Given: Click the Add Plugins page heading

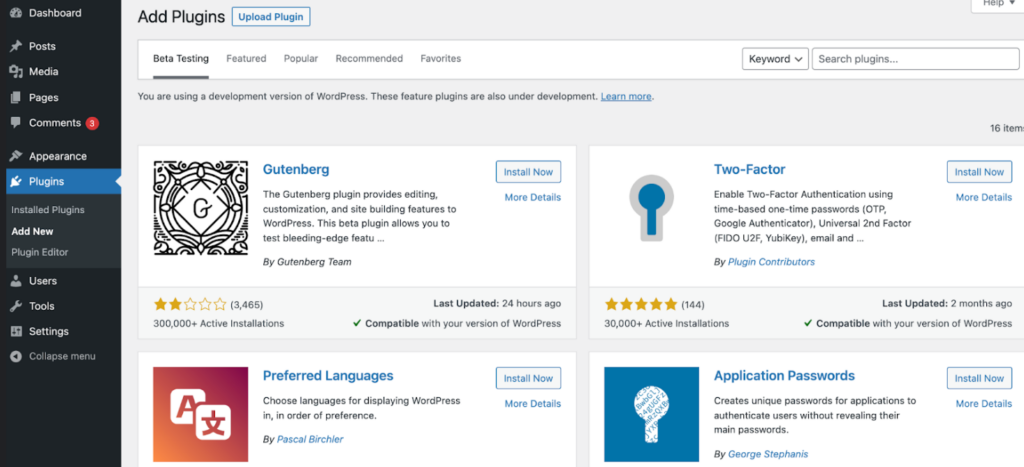Looking at the screenshot, I should tap(181, 17).
